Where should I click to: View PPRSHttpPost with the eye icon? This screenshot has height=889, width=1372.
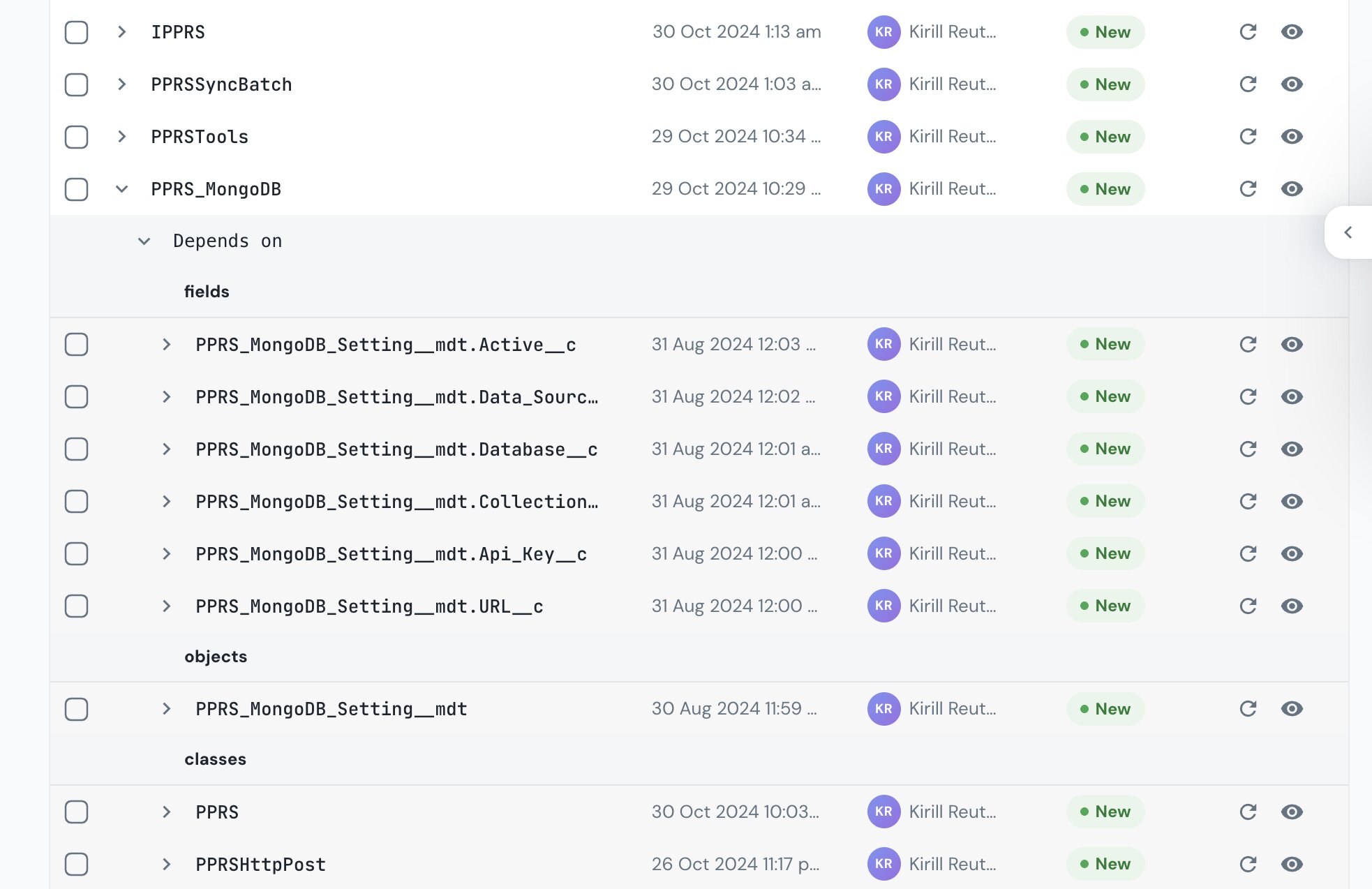tap(1292, 864)
